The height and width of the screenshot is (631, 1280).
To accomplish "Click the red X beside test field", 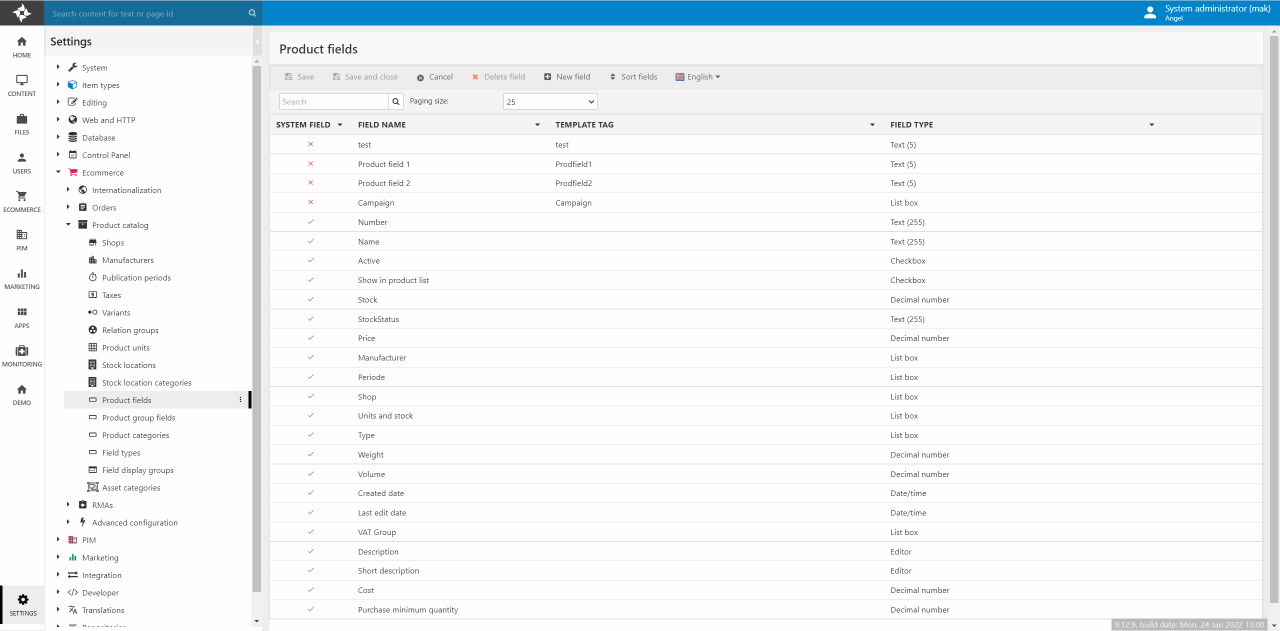I will [x=311, y=144].
